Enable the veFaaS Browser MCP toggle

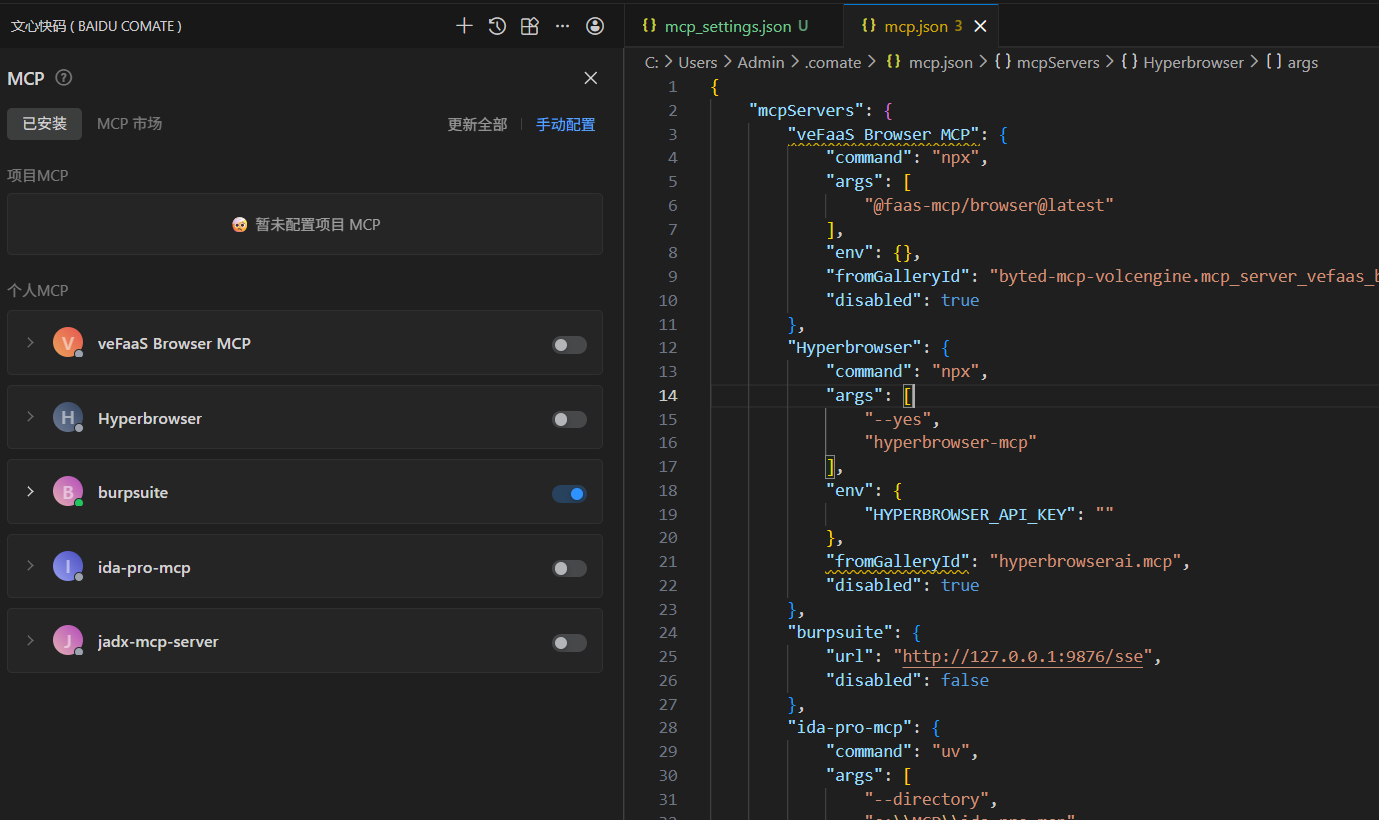click(x=569, y=345)
